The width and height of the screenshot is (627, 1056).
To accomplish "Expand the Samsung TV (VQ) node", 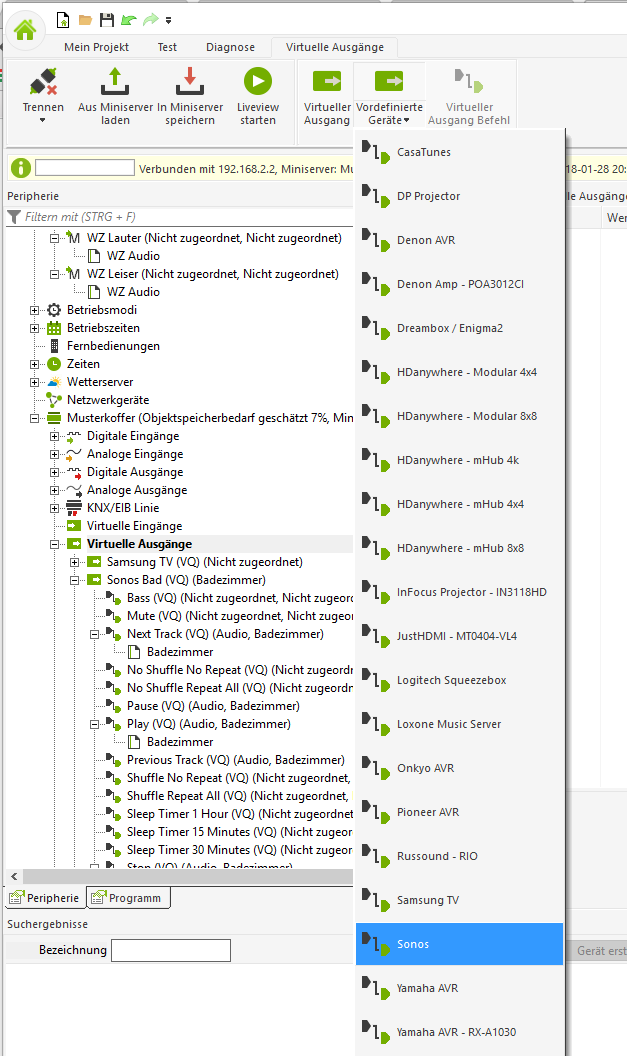I will tap(75, 562).
